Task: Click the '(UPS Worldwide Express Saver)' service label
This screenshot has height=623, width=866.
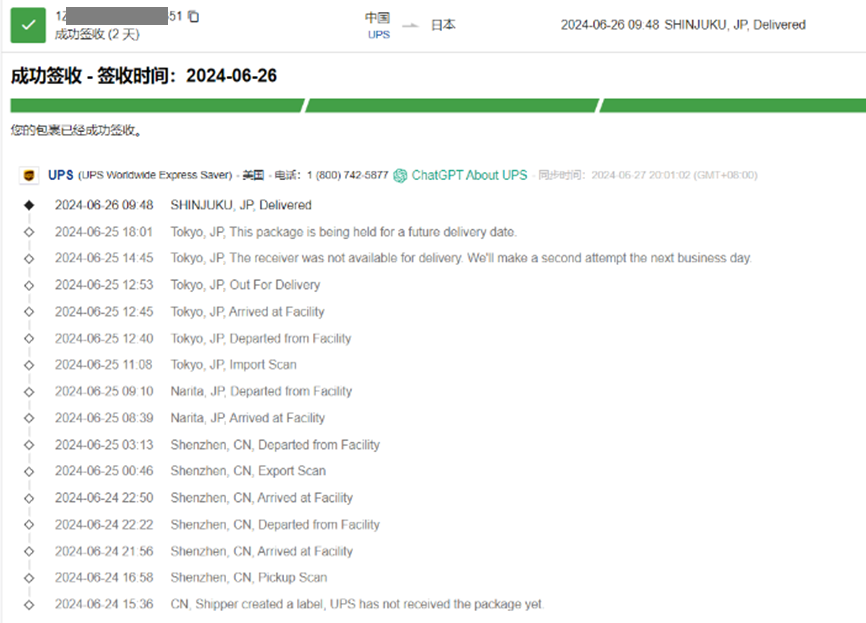Action: click(155, 175)
